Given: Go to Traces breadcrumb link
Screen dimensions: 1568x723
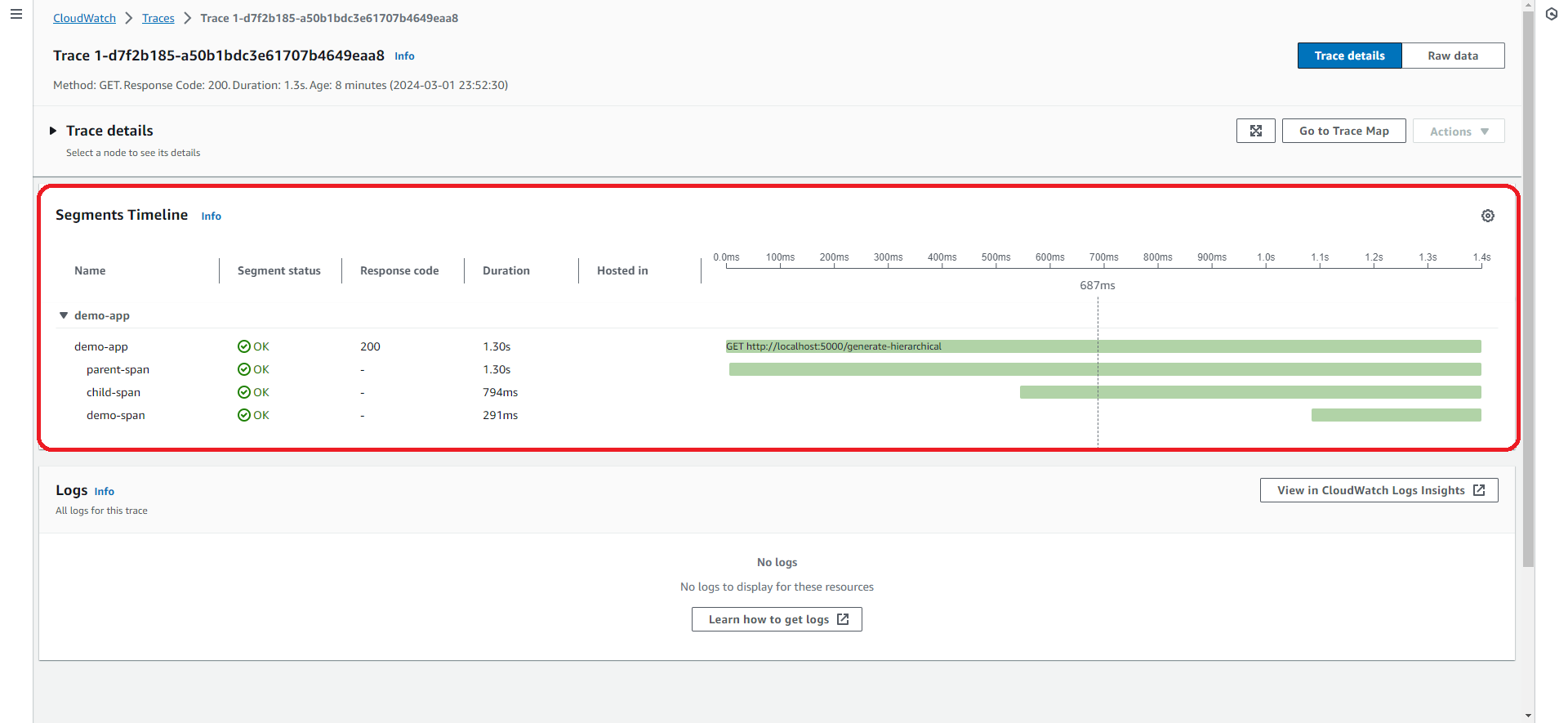Looking at the screenshot, I should [158, 18].
